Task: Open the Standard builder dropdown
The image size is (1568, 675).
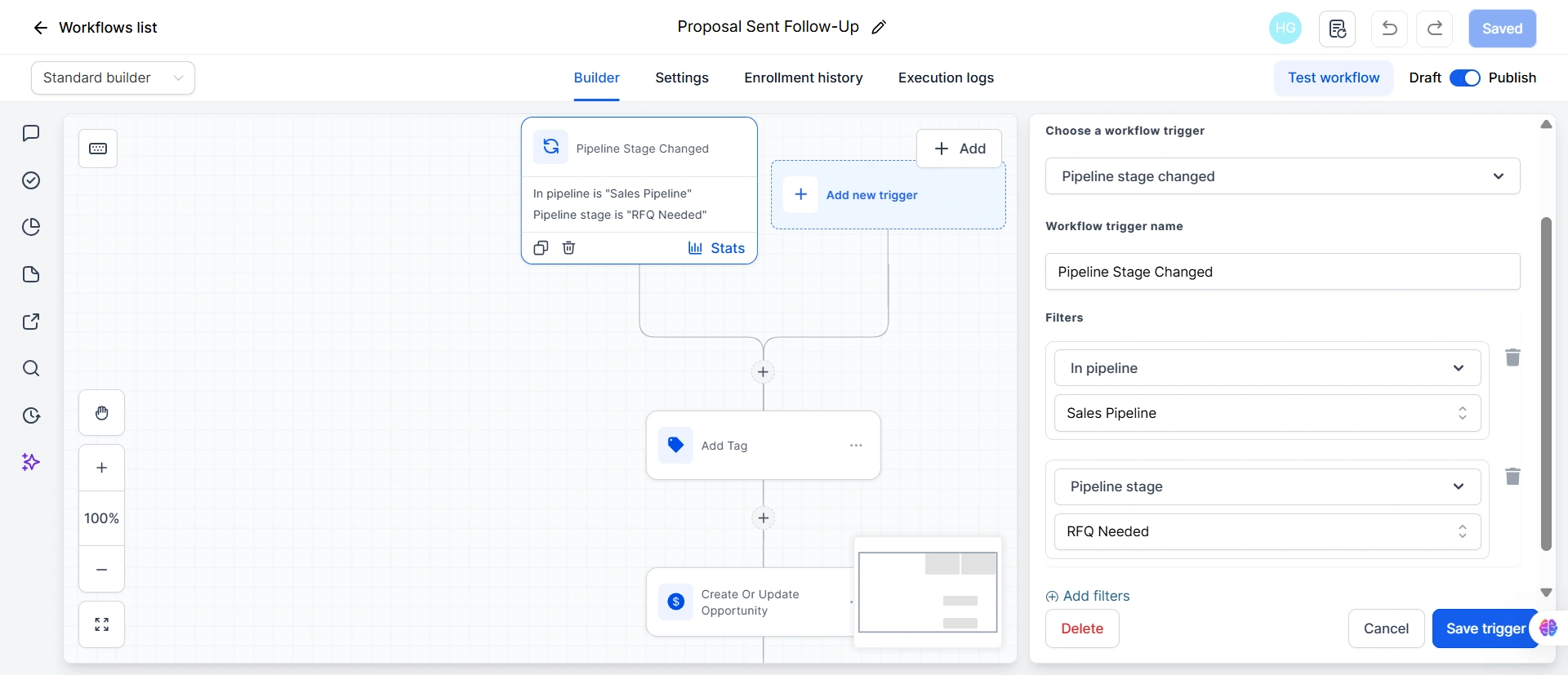Action: 113,78
